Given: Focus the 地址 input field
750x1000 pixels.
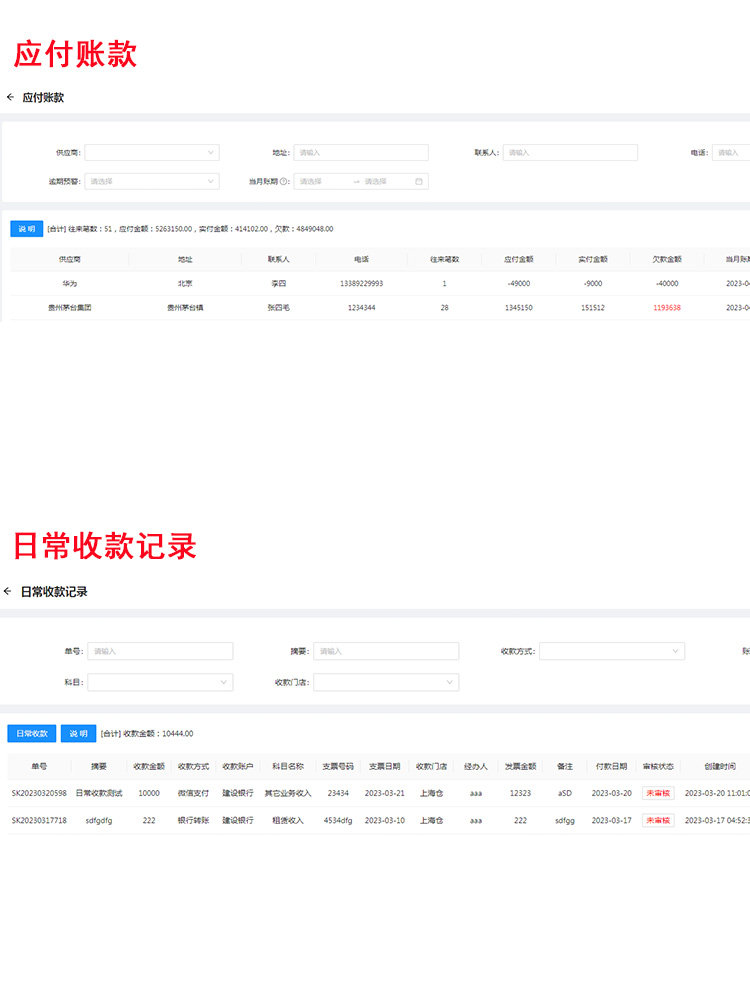Looking at the screenshot, I should click(361, 152).
